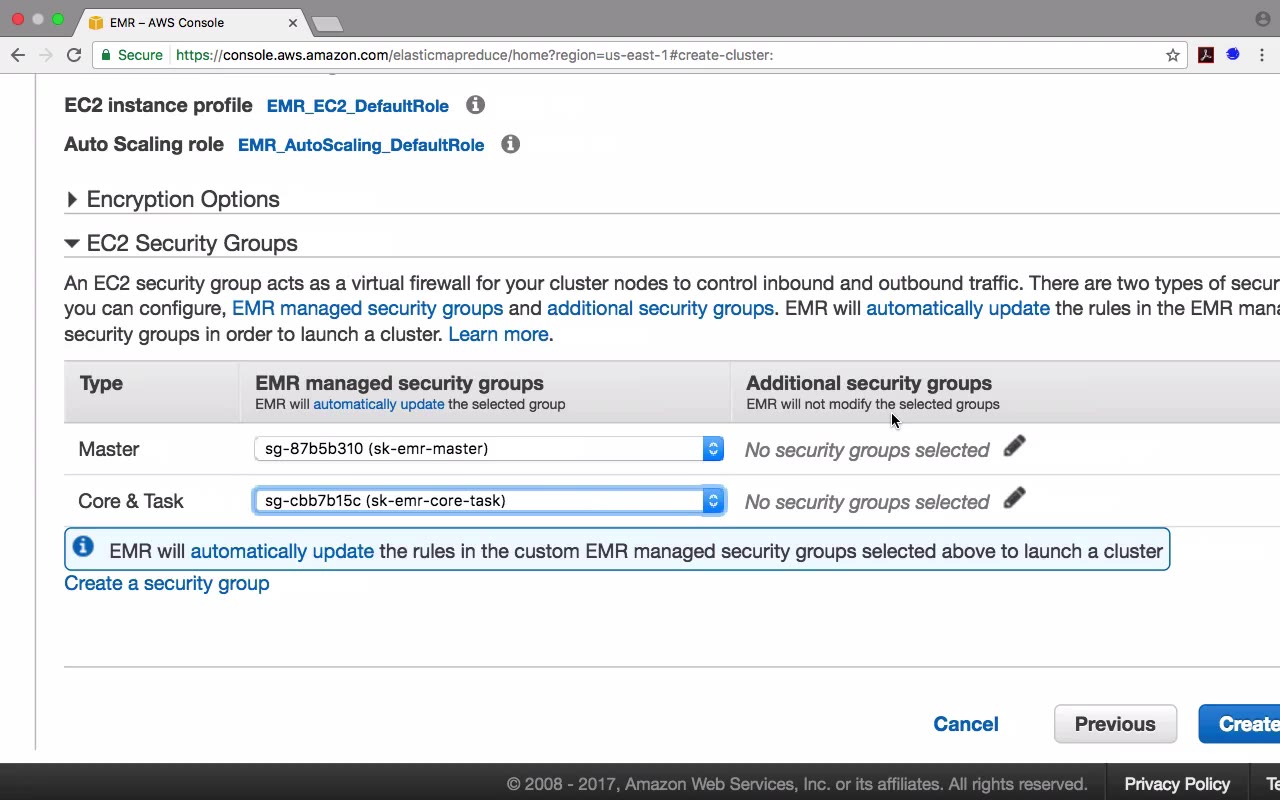Click the green Secure padlock icon

[x=105, y=55]
